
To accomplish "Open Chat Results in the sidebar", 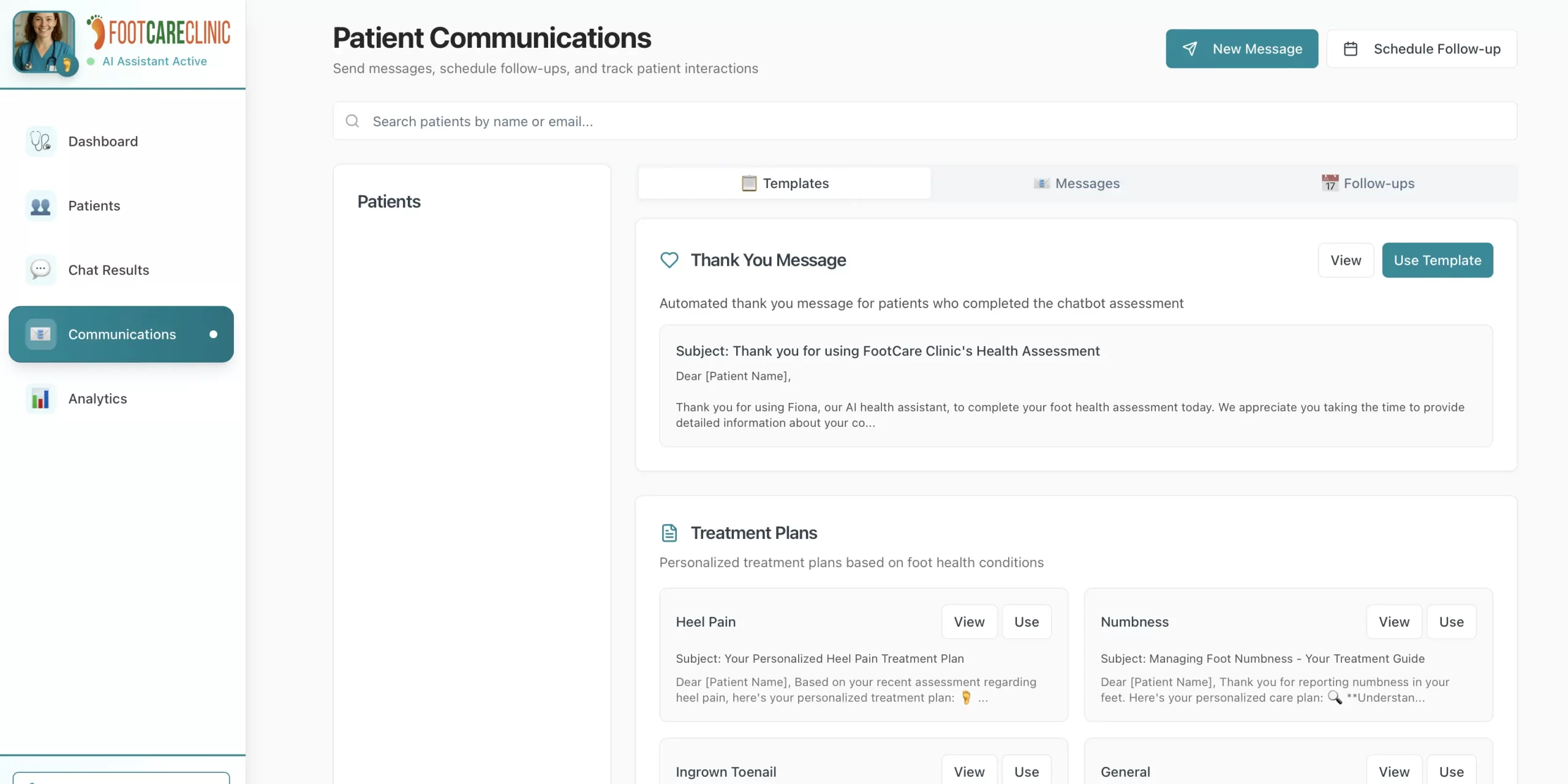I will coord(121,270).
